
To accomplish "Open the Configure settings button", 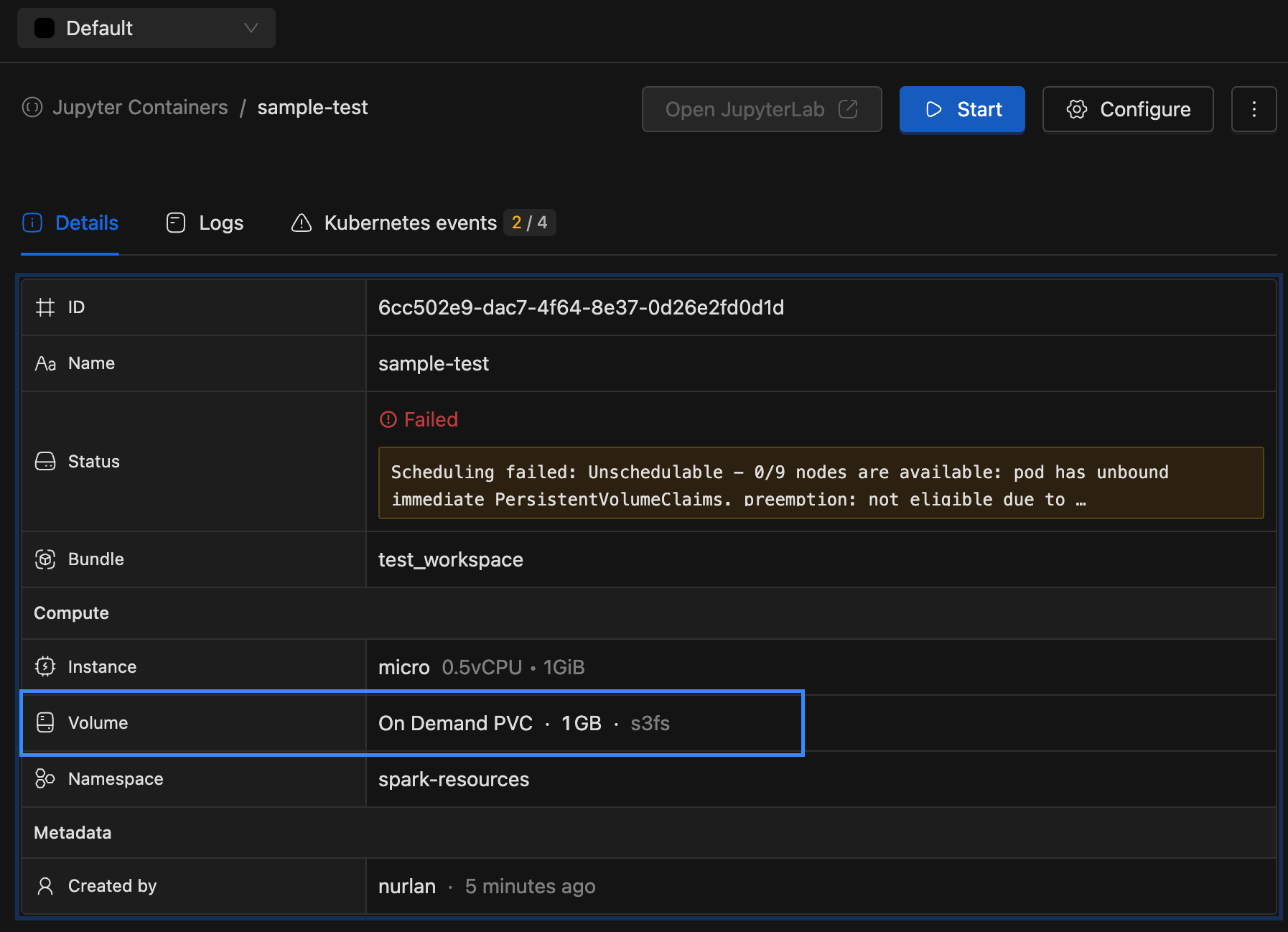I will tap(1127, 109).
